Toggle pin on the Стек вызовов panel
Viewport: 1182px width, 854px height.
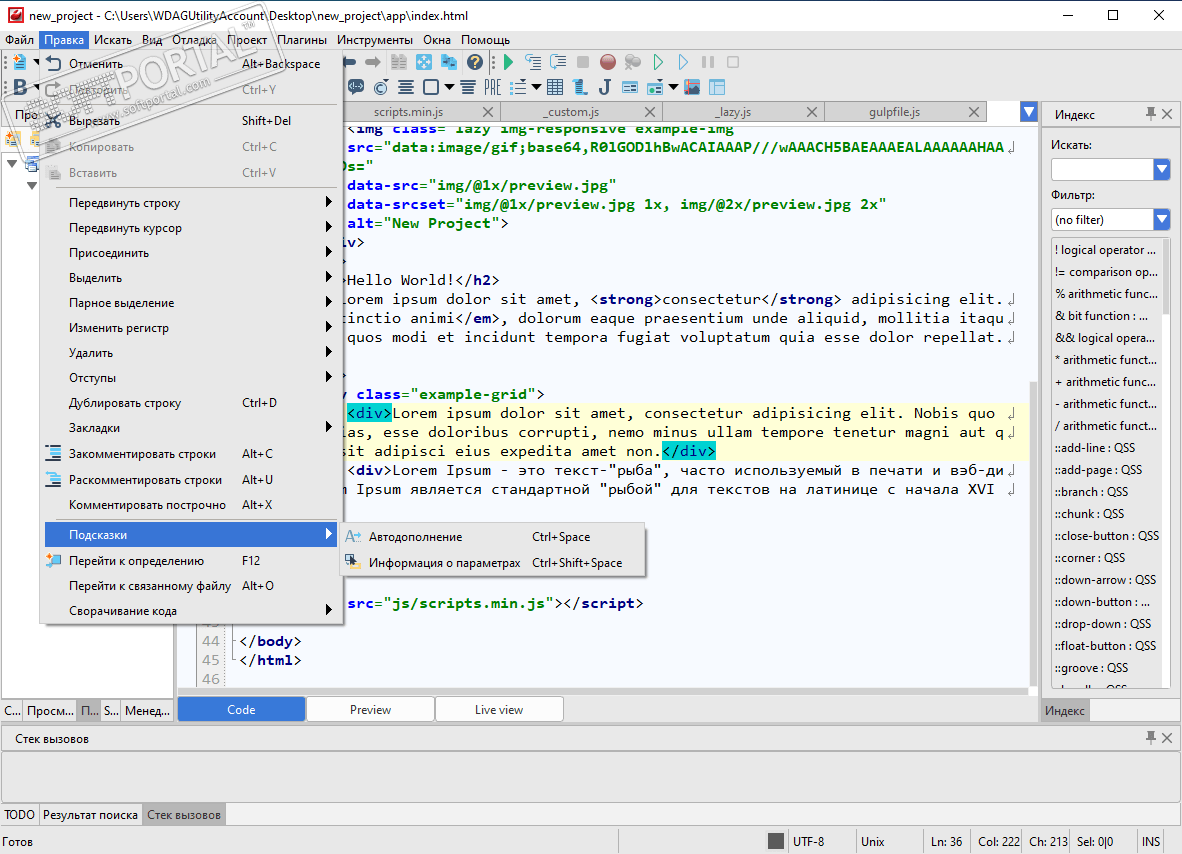tap(1150, 738)
